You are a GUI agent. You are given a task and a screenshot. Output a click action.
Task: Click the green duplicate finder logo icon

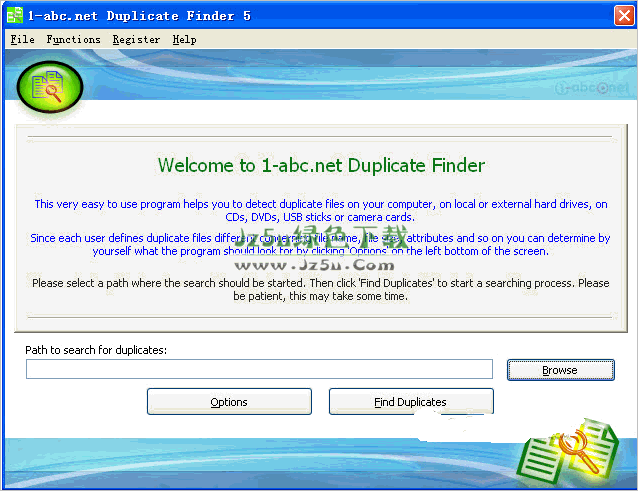coord(50,87)
